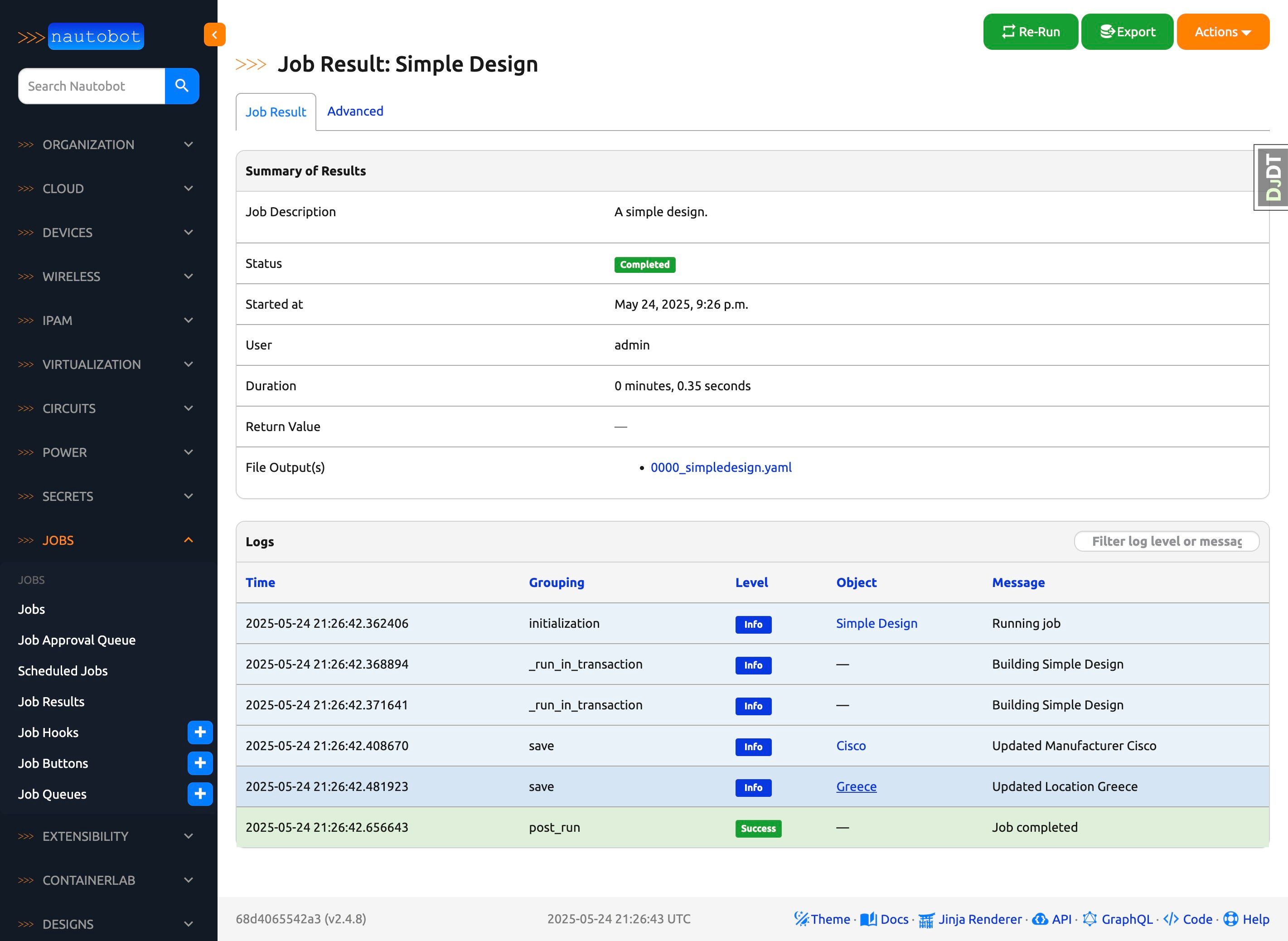
Task: Click the search magnifier icon button
Action: pos(182,86)
